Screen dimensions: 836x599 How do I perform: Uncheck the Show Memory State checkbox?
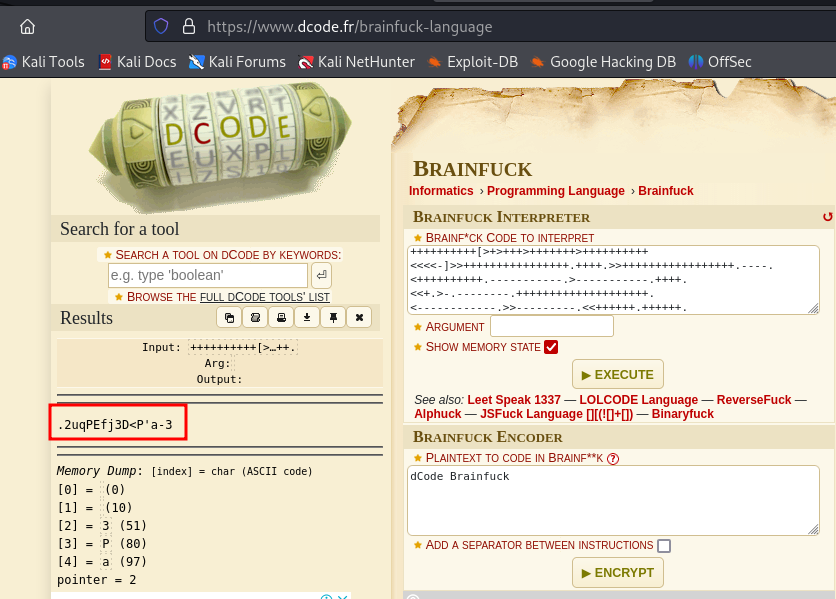(x=551, y=347)
